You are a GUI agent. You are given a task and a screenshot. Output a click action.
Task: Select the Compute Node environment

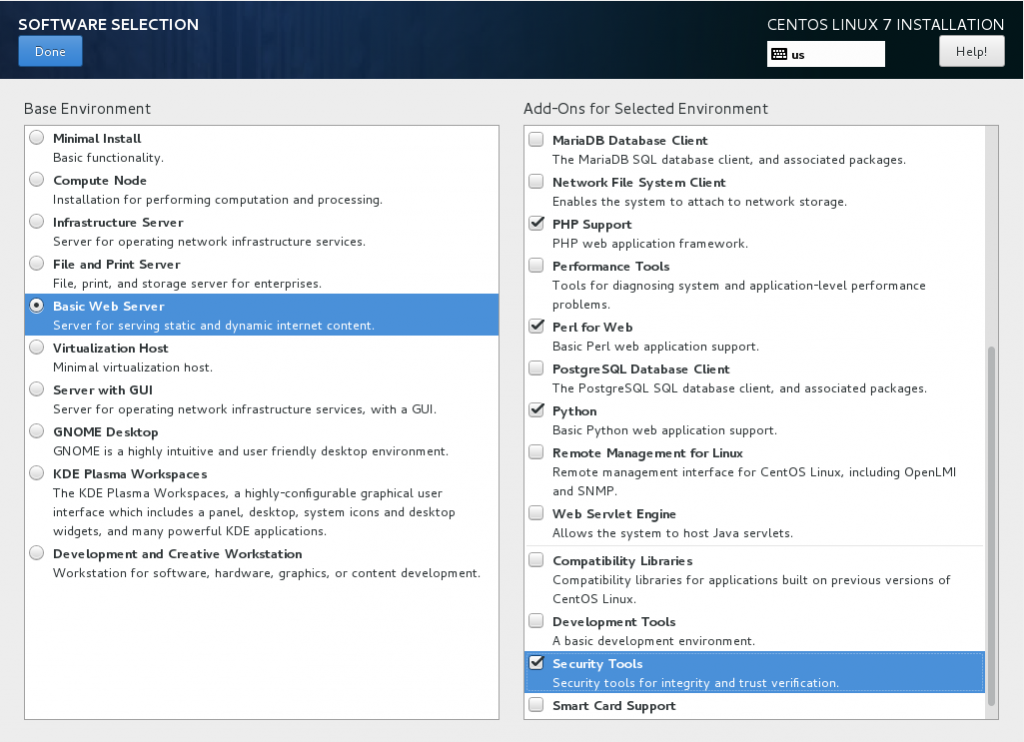click(36, 179)
